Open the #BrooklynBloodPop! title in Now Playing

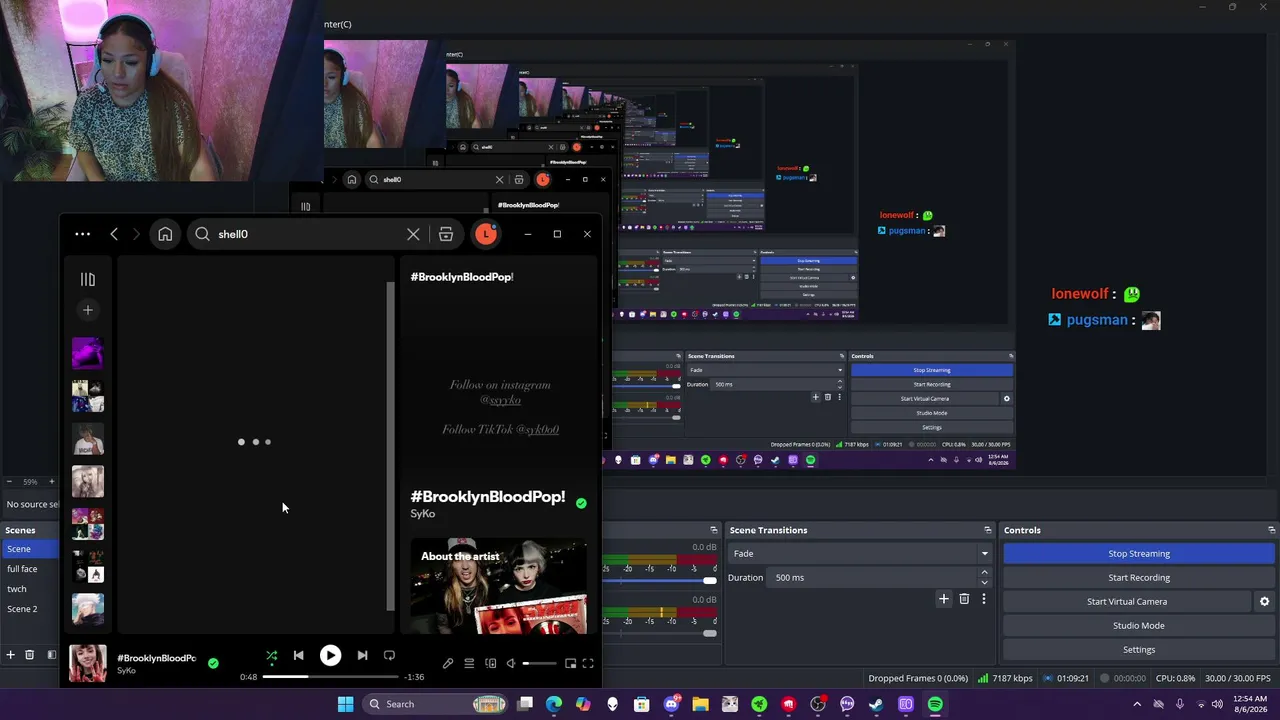(x=488, y=497)
